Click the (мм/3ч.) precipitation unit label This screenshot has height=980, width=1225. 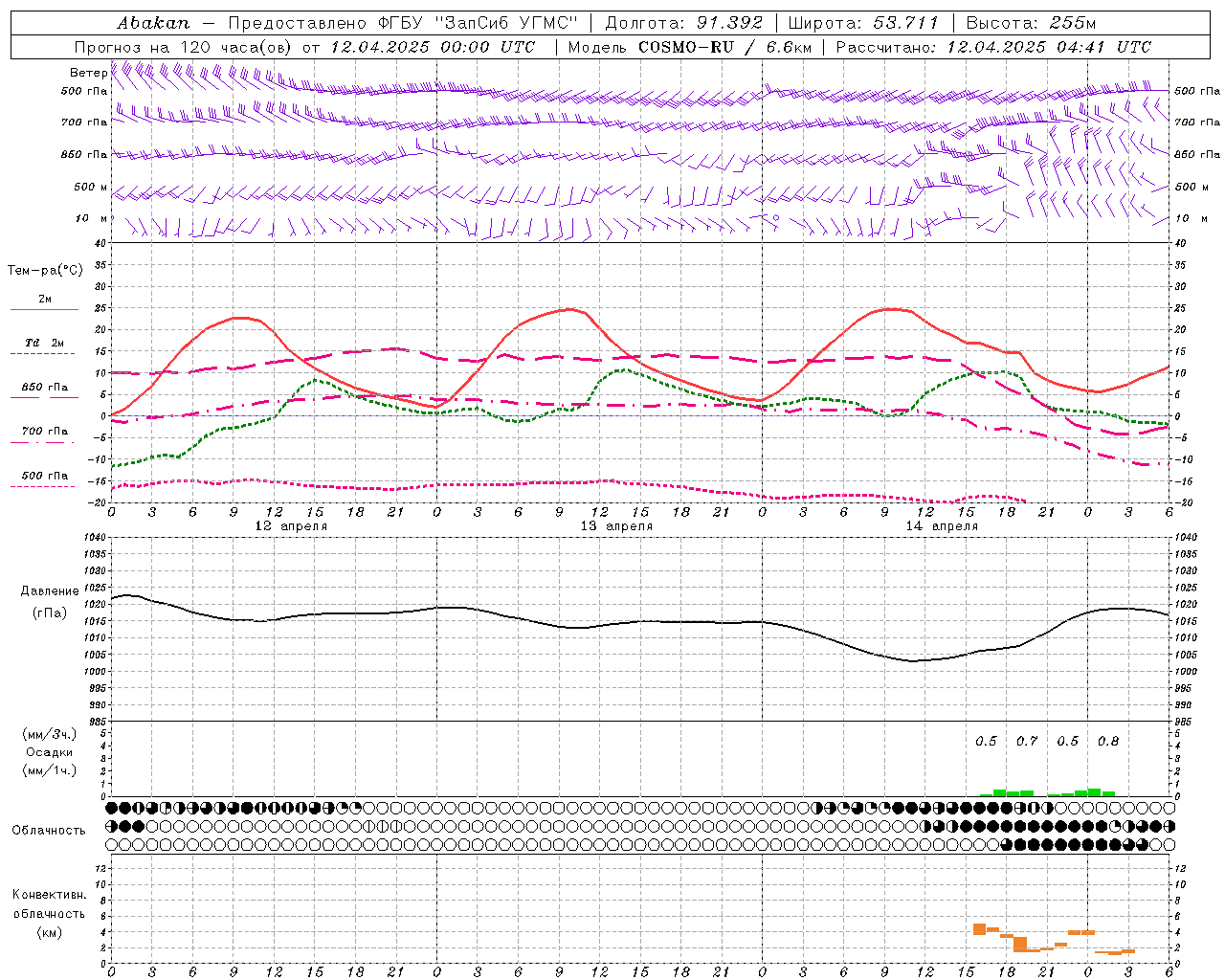pos(50,734)
